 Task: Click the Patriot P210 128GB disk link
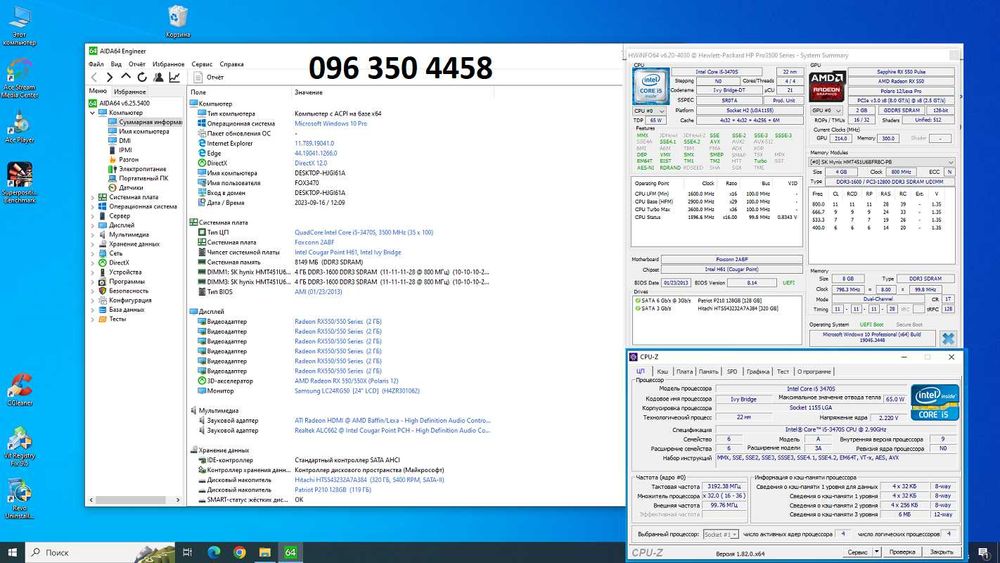click(332, 490)
